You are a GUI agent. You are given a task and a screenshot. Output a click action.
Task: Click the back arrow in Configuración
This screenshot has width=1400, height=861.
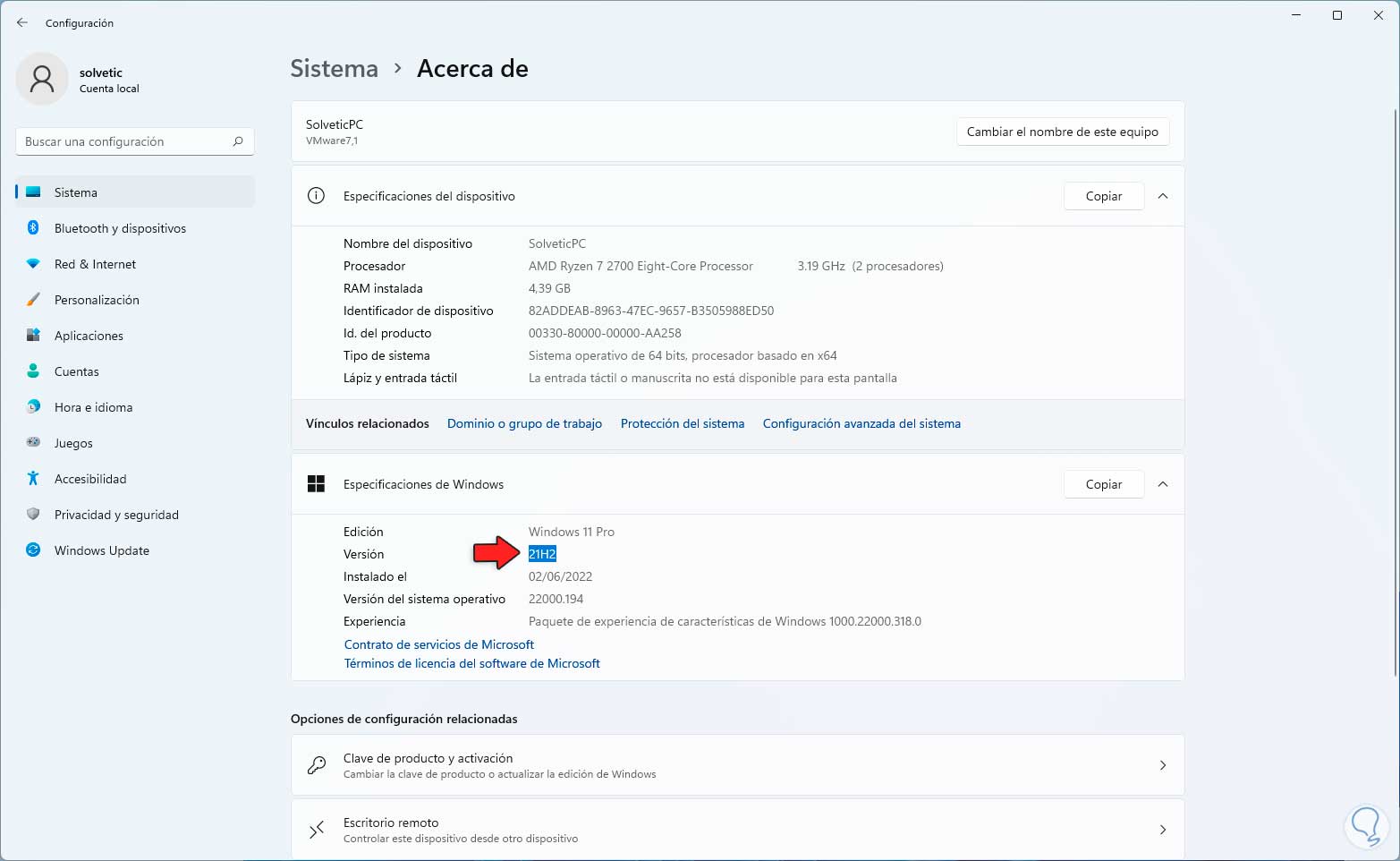click(22, 22)
